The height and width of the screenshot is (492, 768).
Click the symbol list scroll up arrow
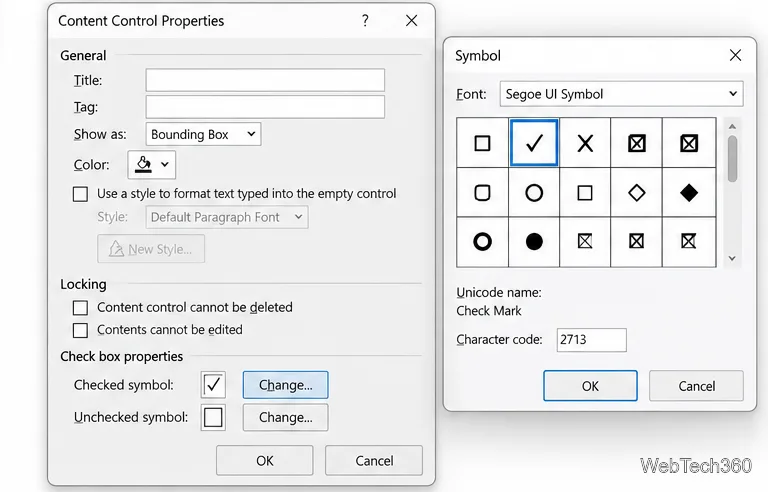coord(732,126)
